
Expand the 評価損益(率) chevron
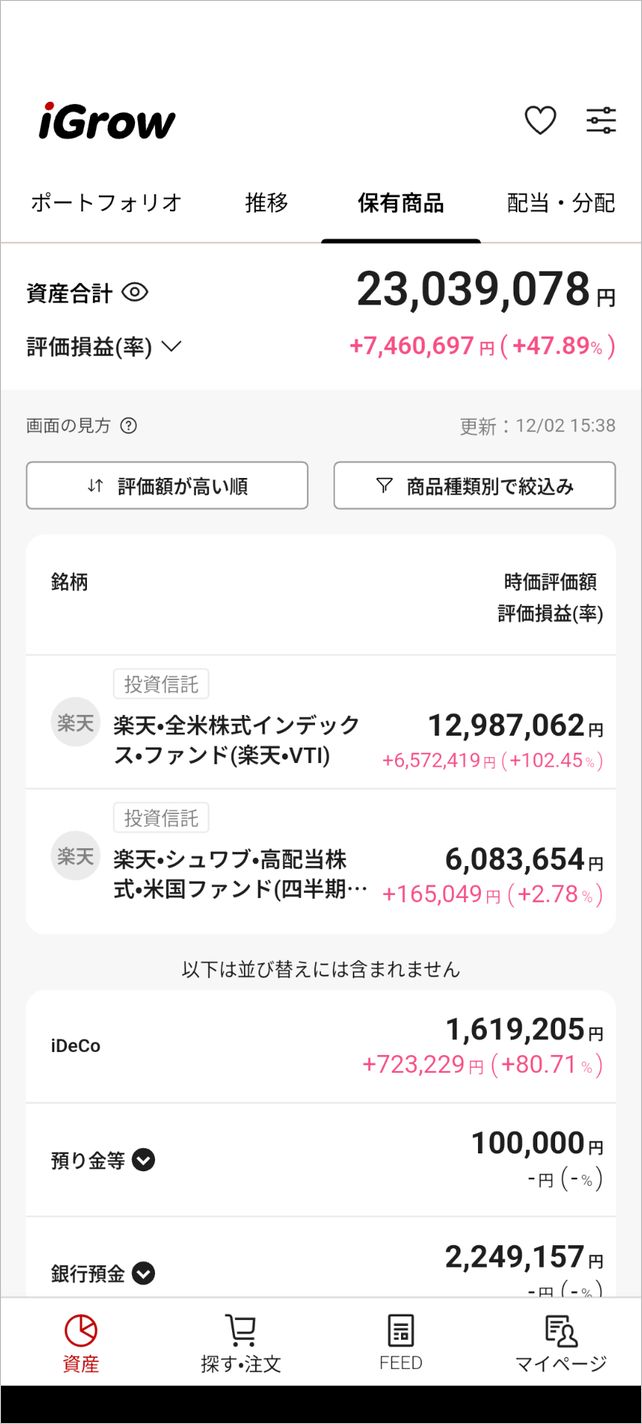[x=171, y=347]
